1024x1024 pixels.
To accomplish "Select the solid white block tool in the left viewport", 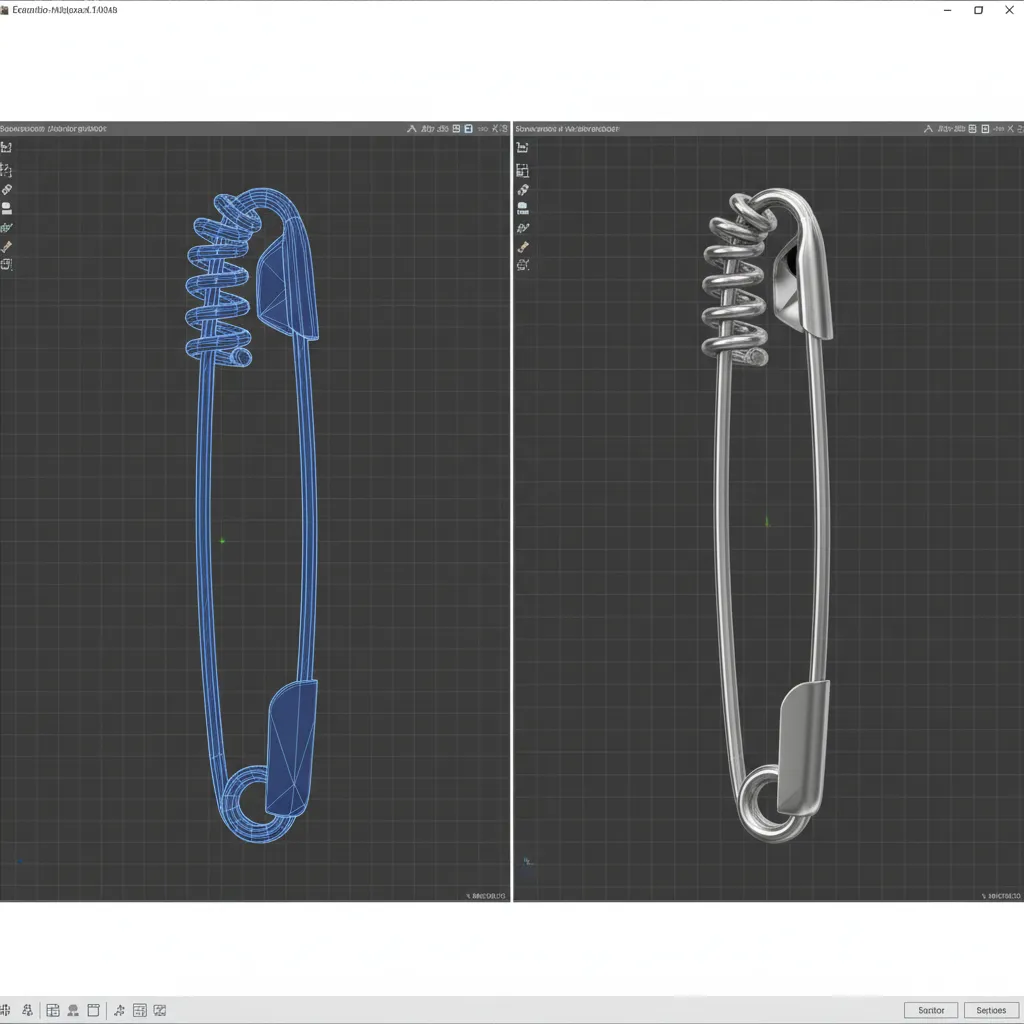I will click(6, 208).
